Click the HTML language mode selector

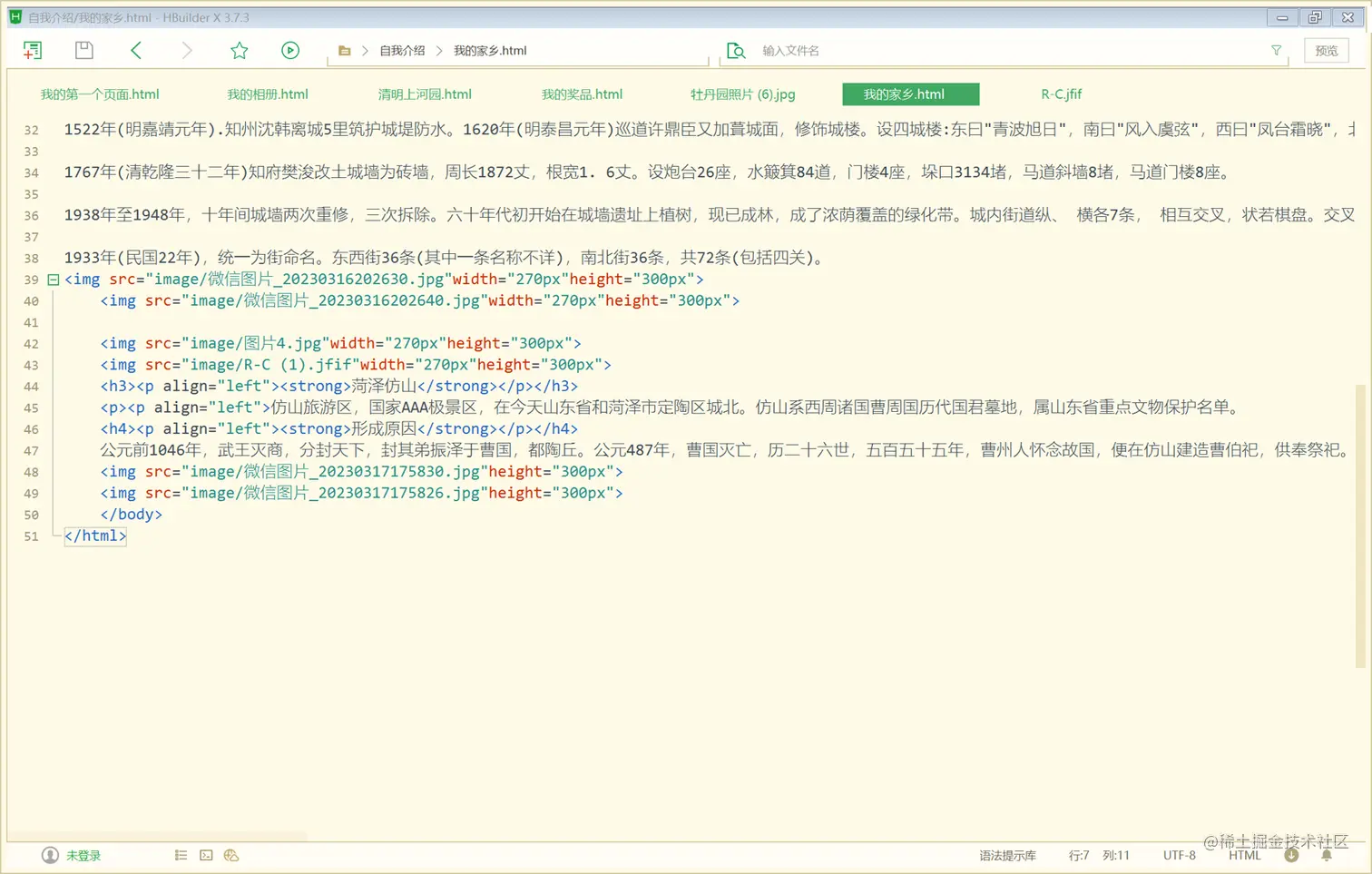click(x=1245, y=856)
